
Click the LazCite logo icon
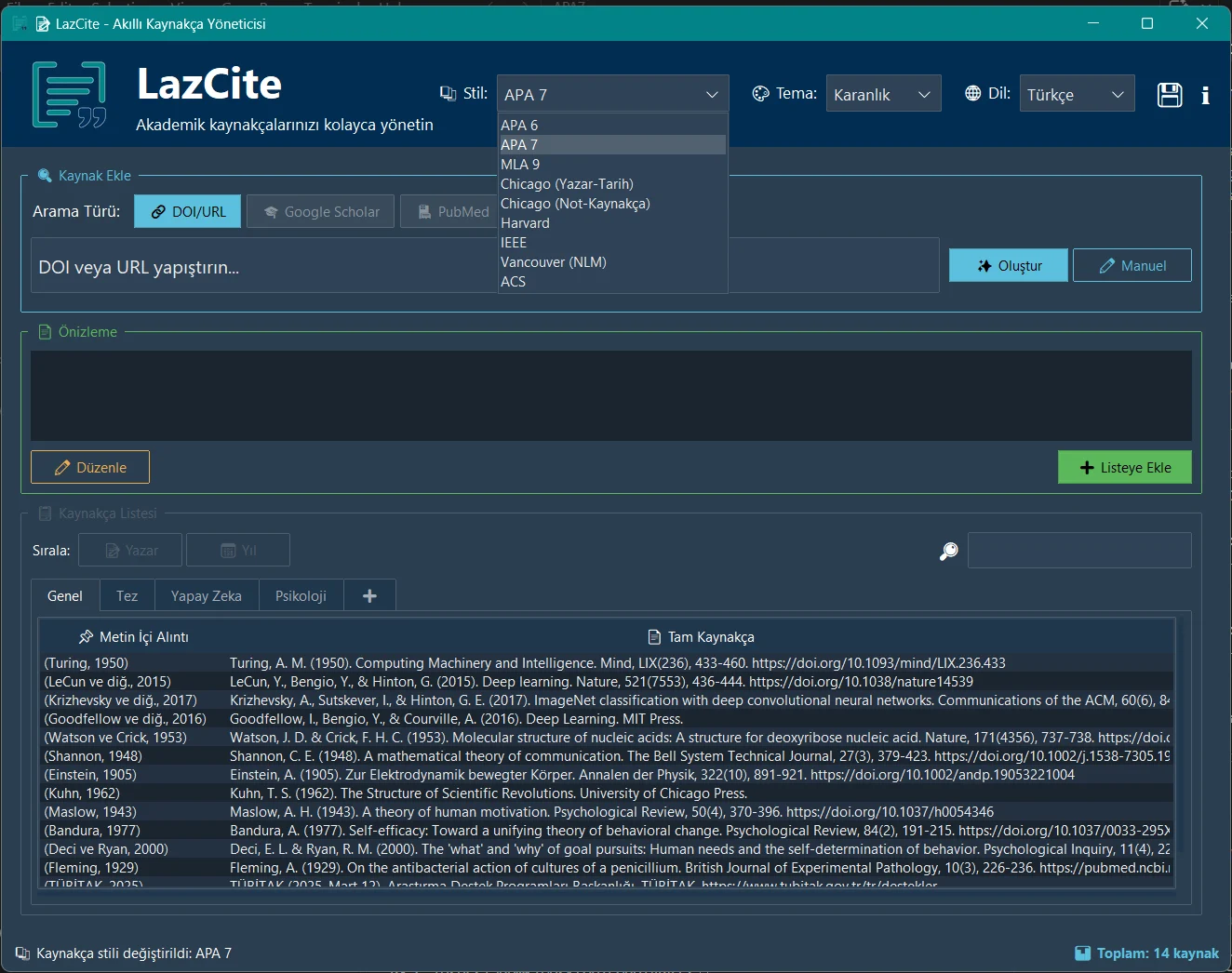(69, 94)
